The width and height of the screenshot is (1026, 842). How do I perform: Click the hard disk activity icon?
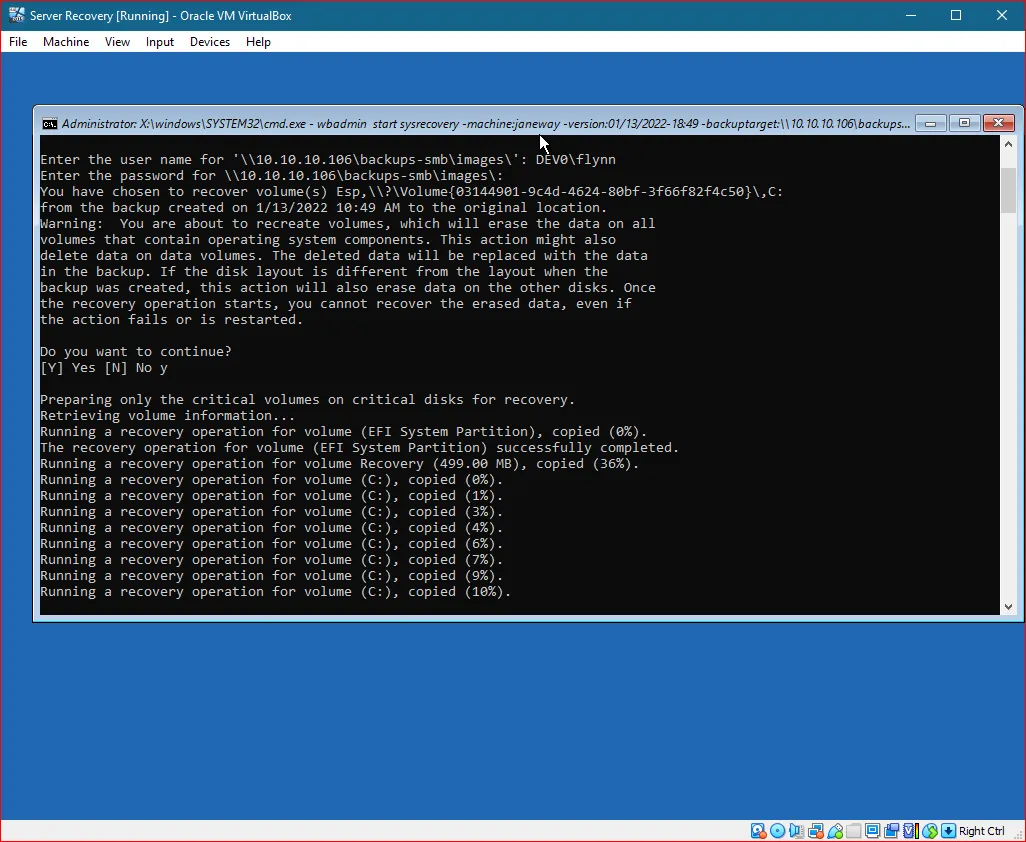(x=757, y=830)
